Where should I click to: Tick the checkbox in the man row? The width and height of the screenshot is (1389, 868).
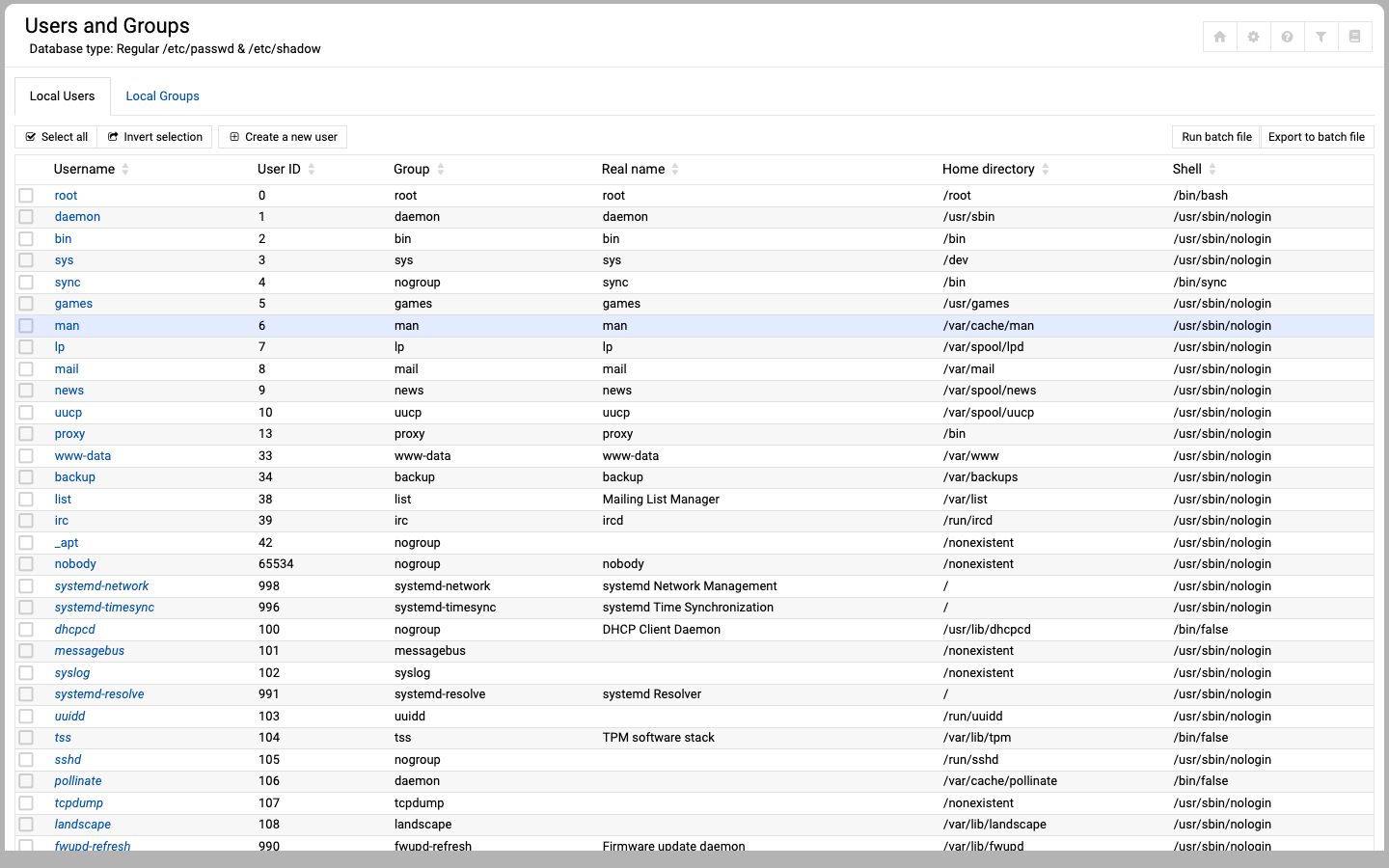(26, 326)
